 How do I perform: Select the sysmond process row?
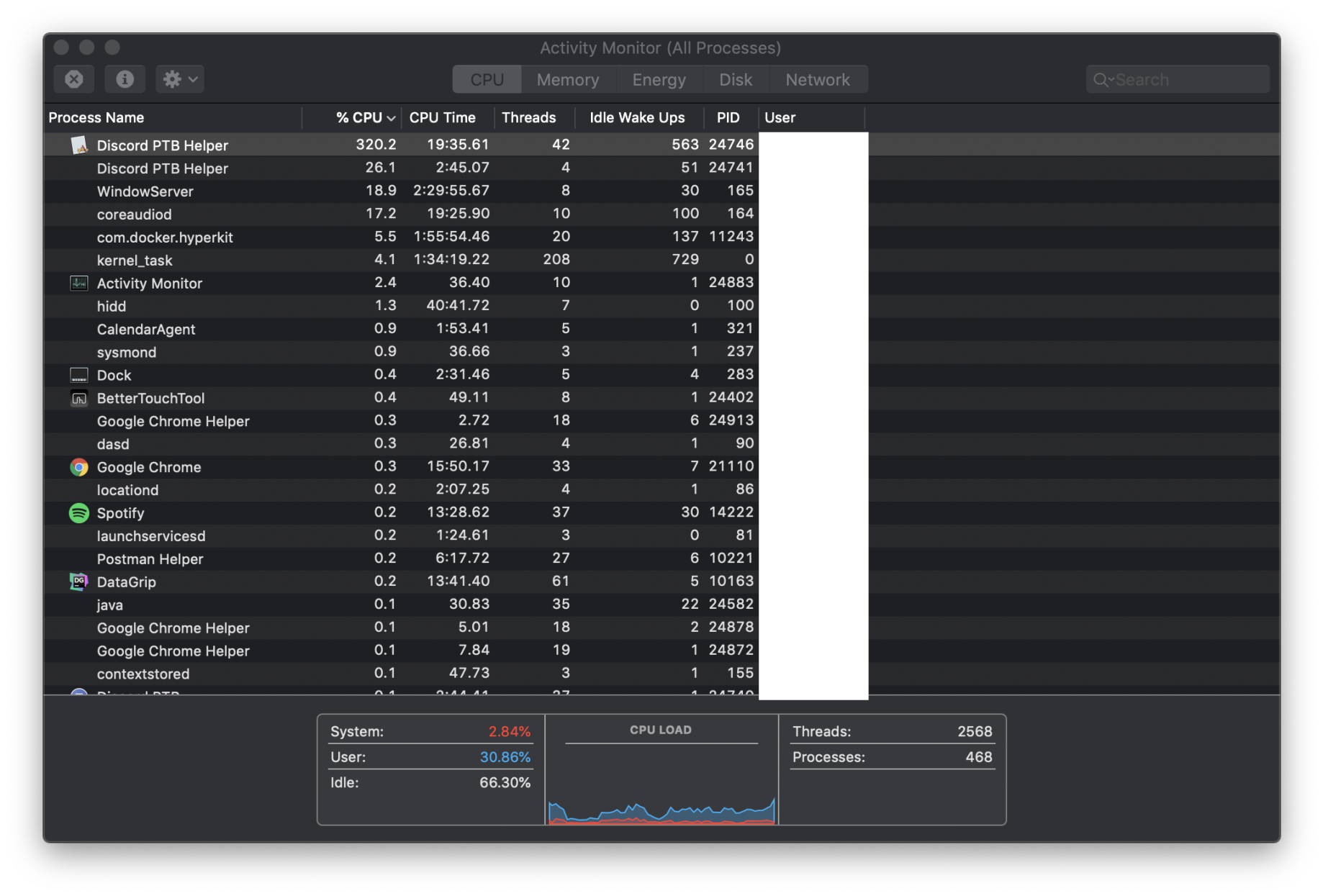[661, 352]
